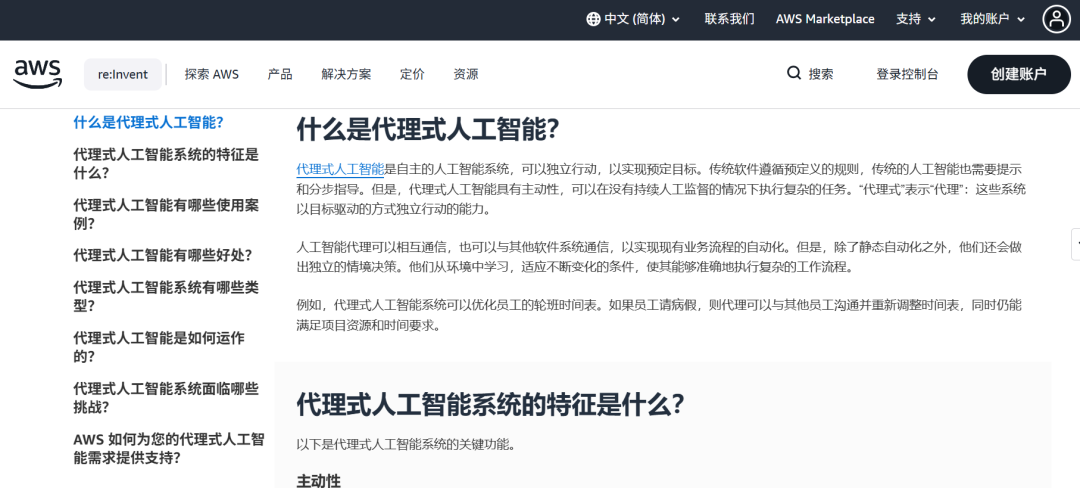Expand the 支持 dropdown menu
1080x488 pixels.
(x=915, y=19)
